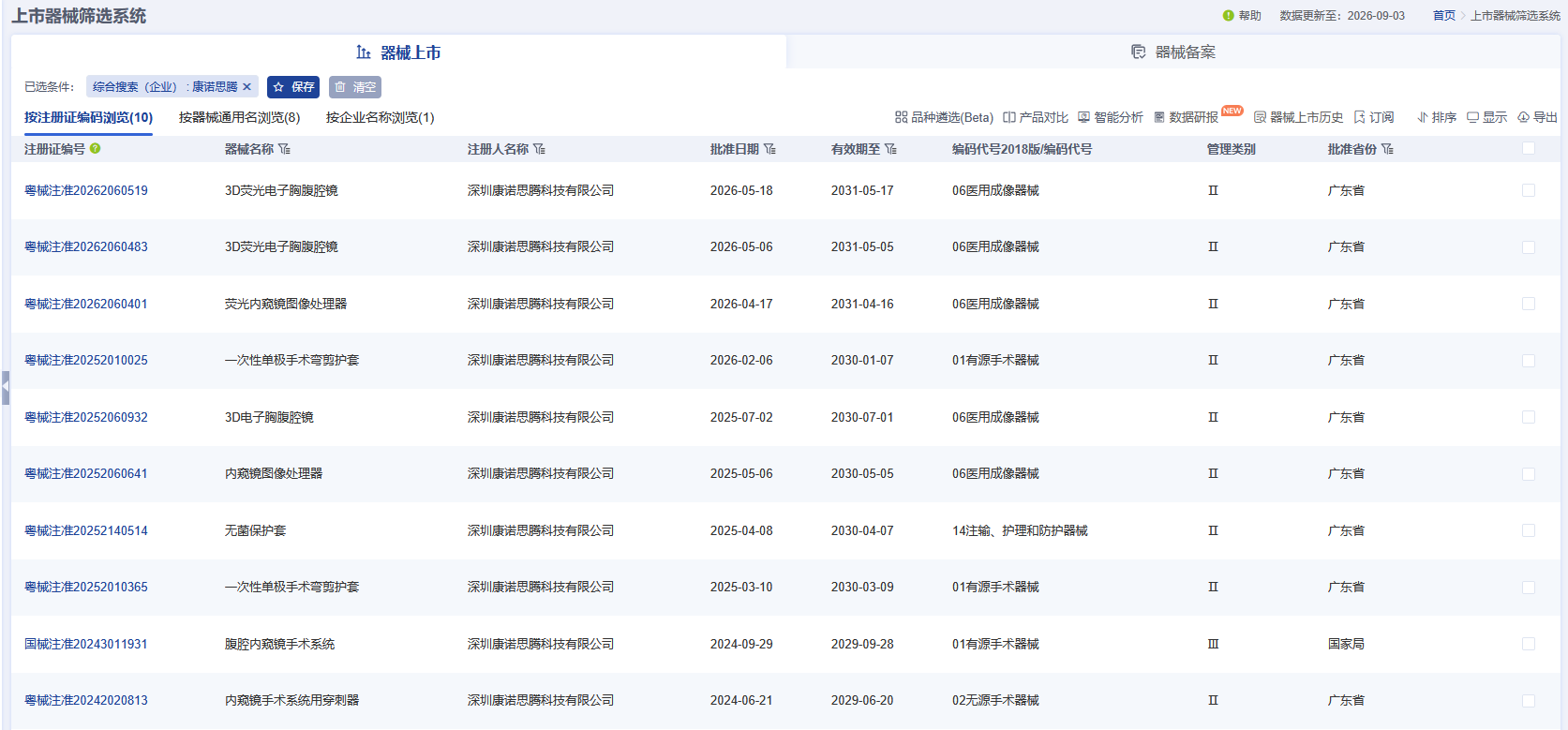Clear all conditions with 清空
This screenshot has height=730, width=1568.
(x=355, y=87)
